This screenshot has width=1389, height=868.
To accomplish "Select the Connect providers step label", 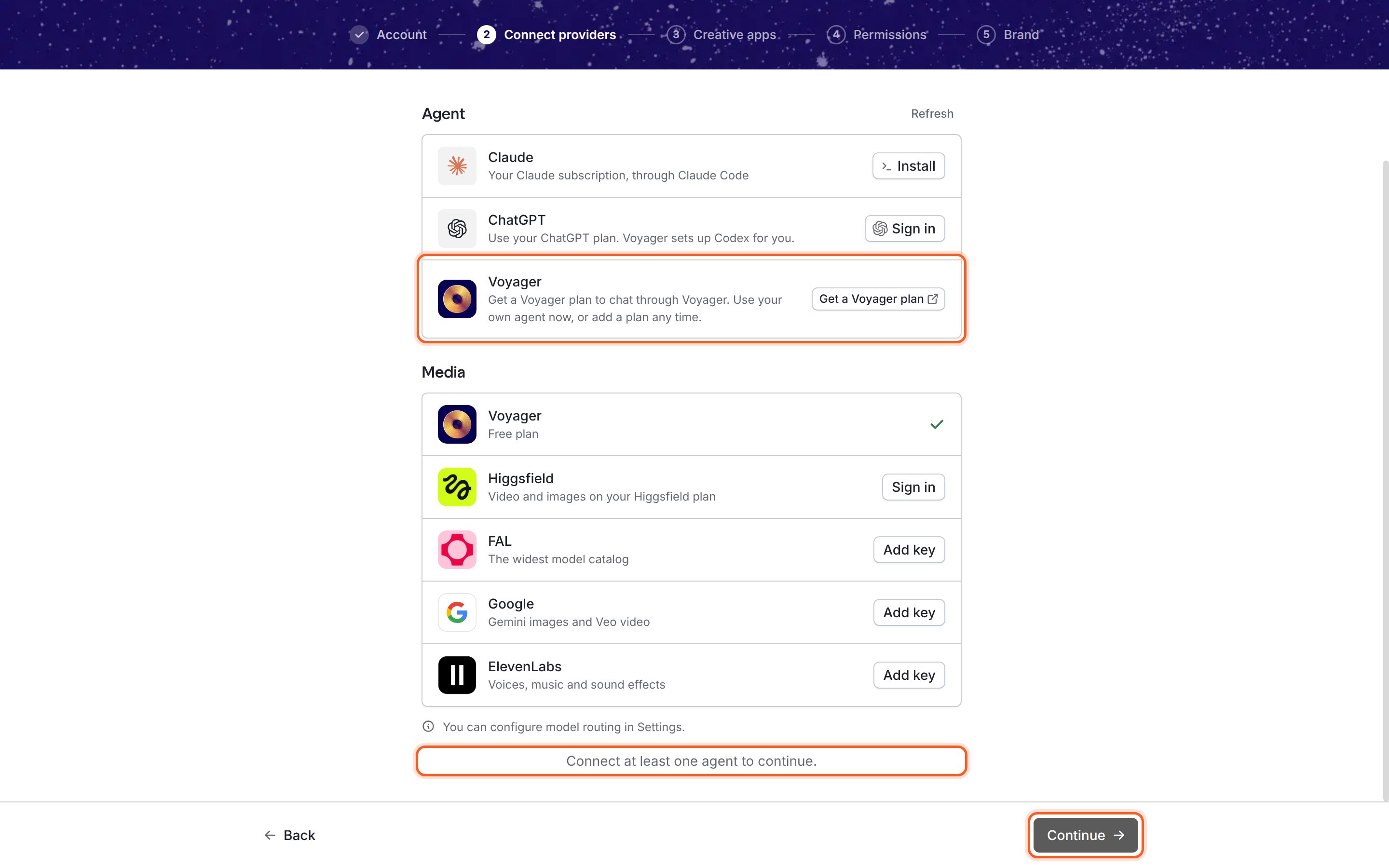I will pyautogui.click(x=559, y=34).
